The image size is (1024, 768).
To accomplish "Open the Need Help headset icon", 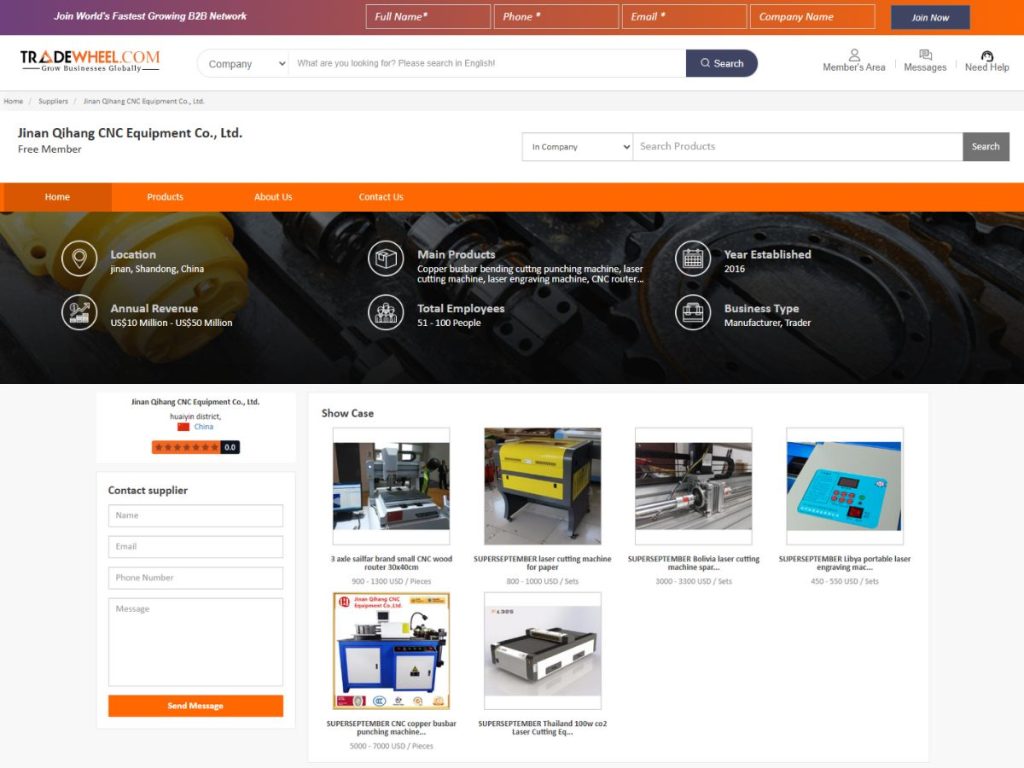I will (987, 56).
